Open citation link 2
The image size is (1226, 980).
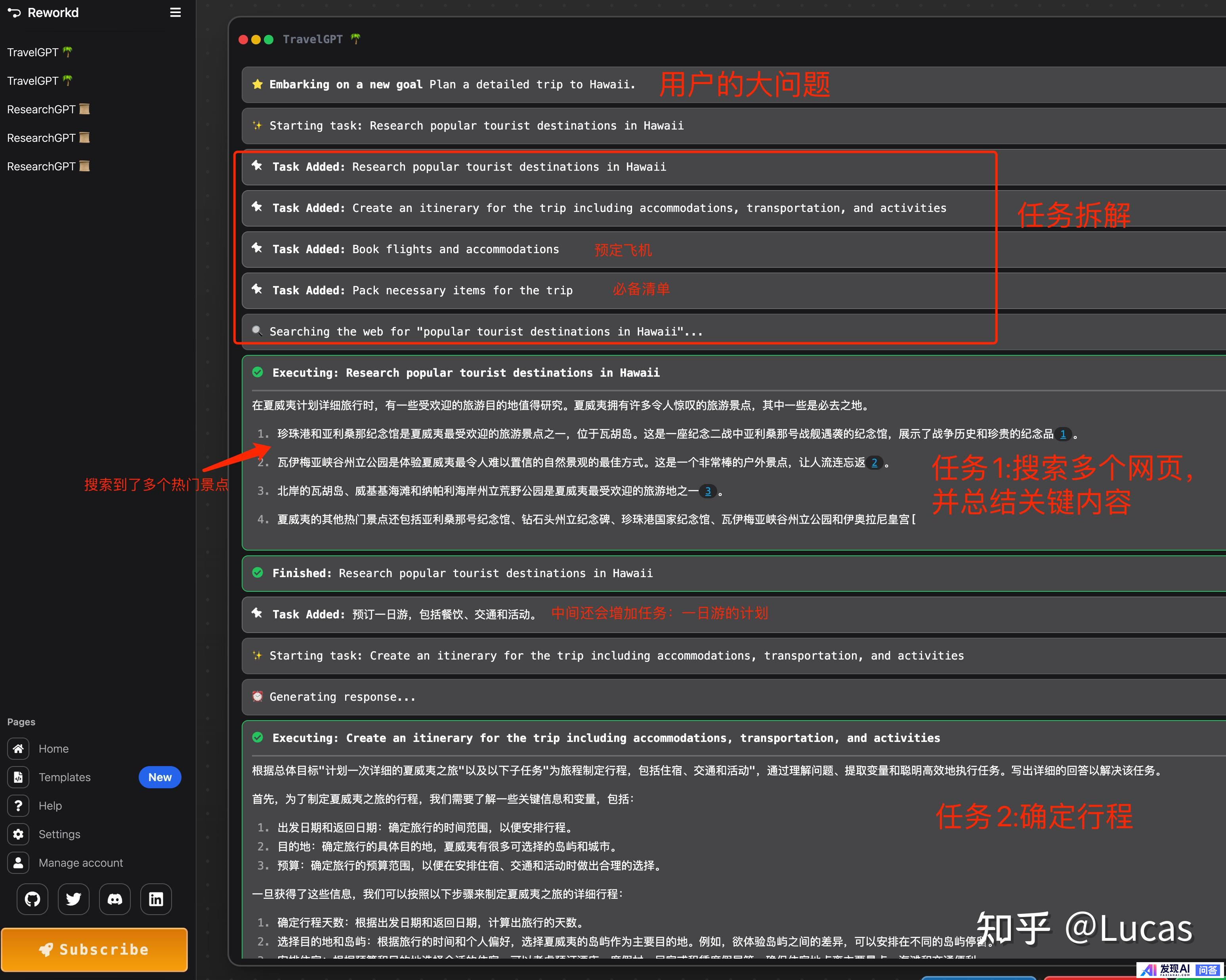pyautogui.click(x=874, y=463)
